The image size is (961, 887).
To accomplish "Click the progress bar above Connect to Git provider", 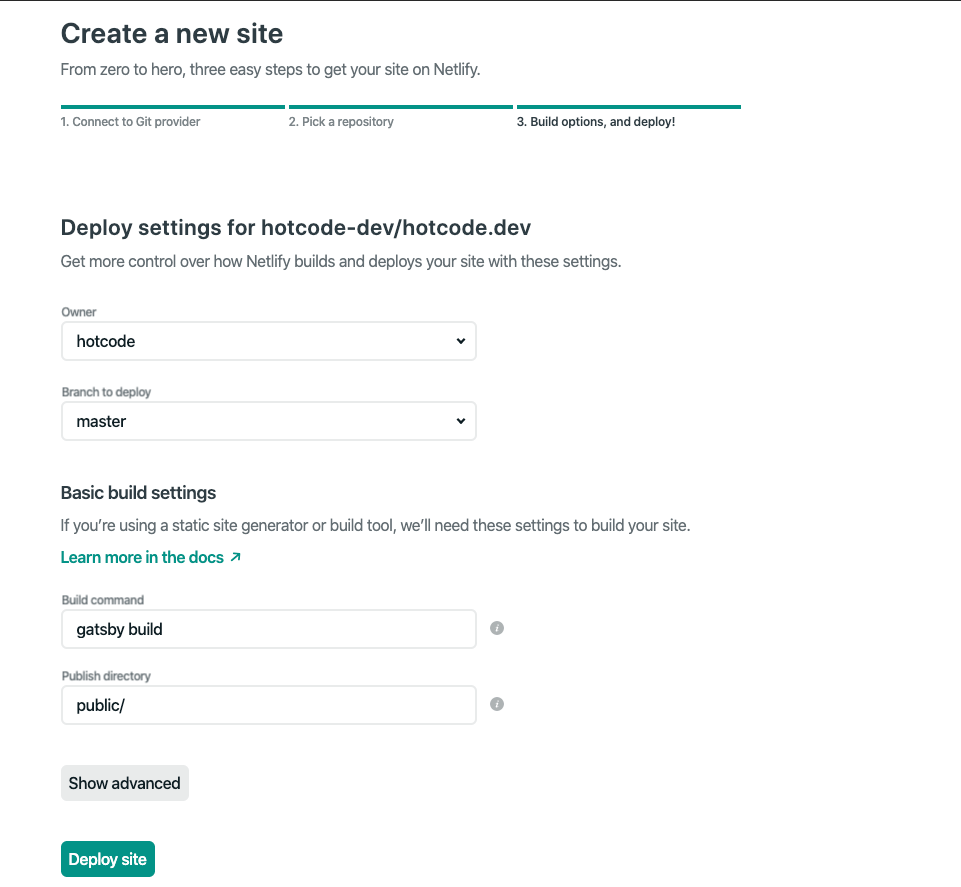I will [x=172, y=106].
